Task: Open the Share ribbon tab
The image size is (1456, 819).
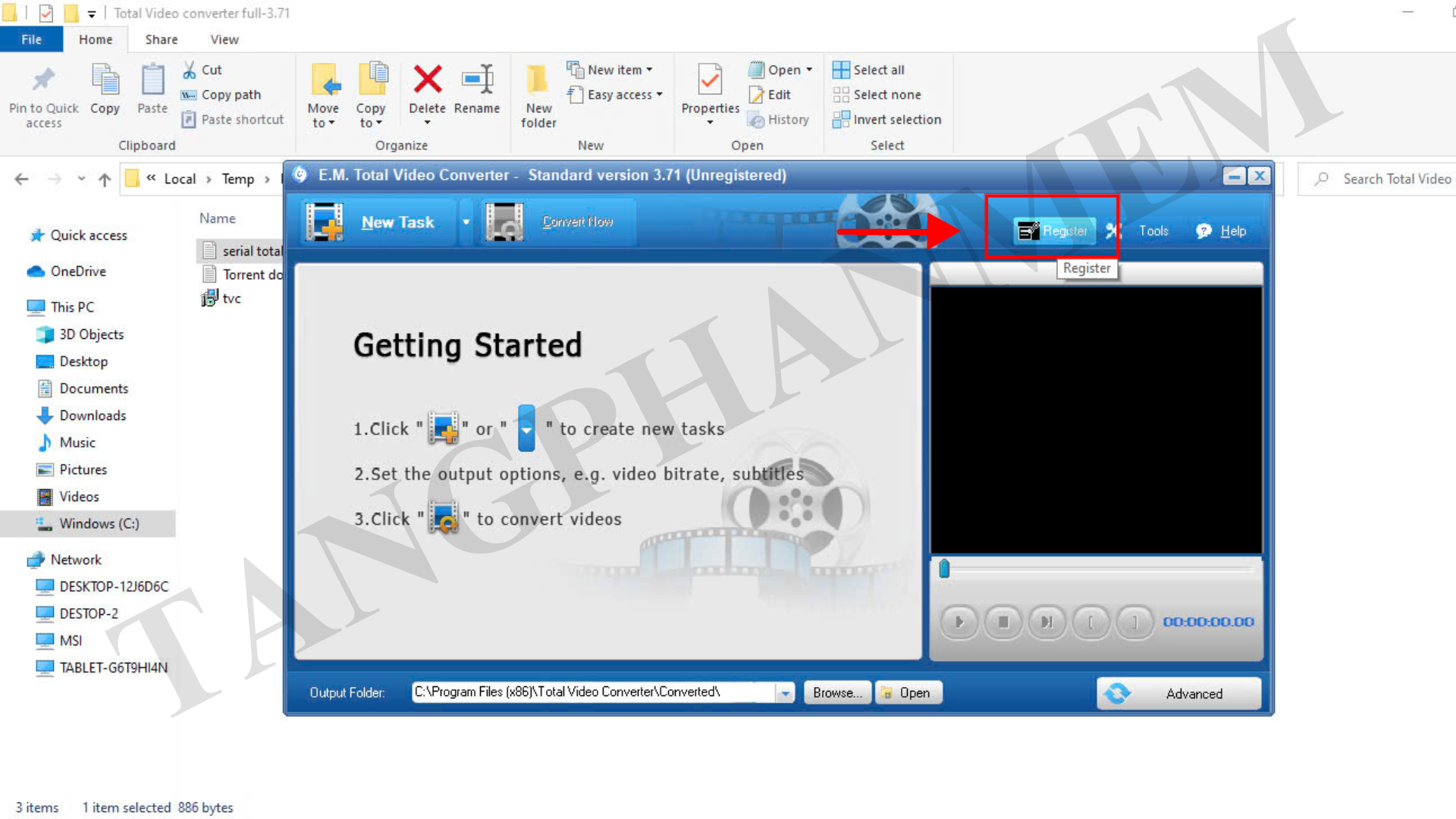Action: [161, 39]
